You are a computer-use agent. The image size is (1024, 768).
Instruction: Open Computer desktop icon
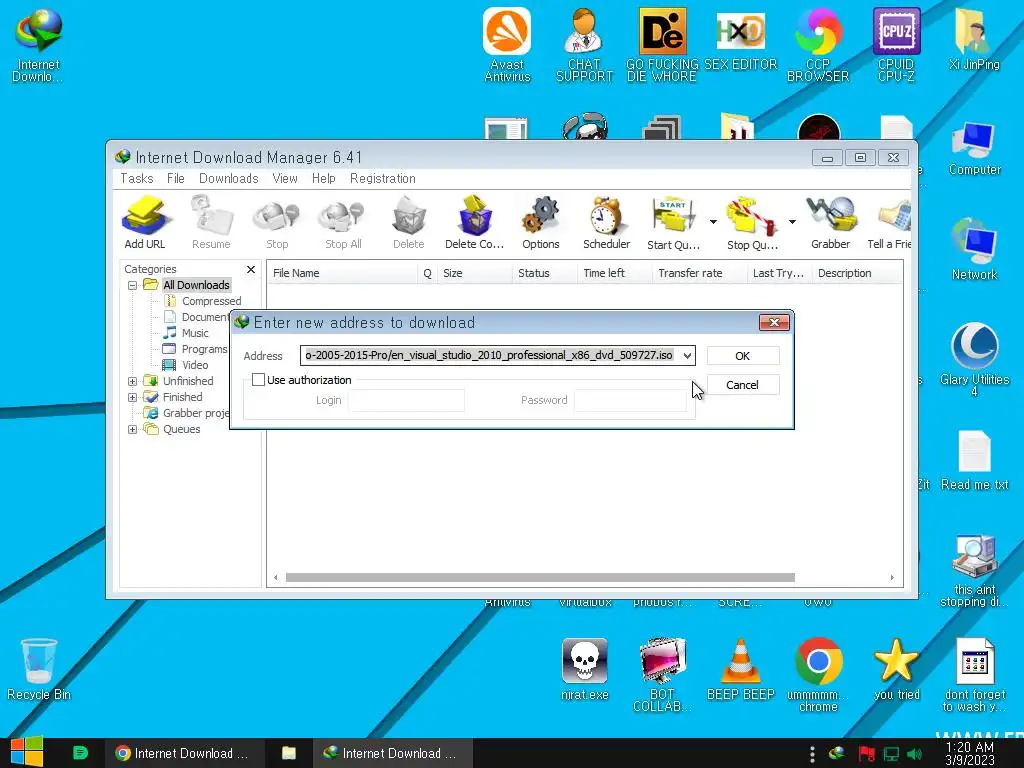coord(974,148)
